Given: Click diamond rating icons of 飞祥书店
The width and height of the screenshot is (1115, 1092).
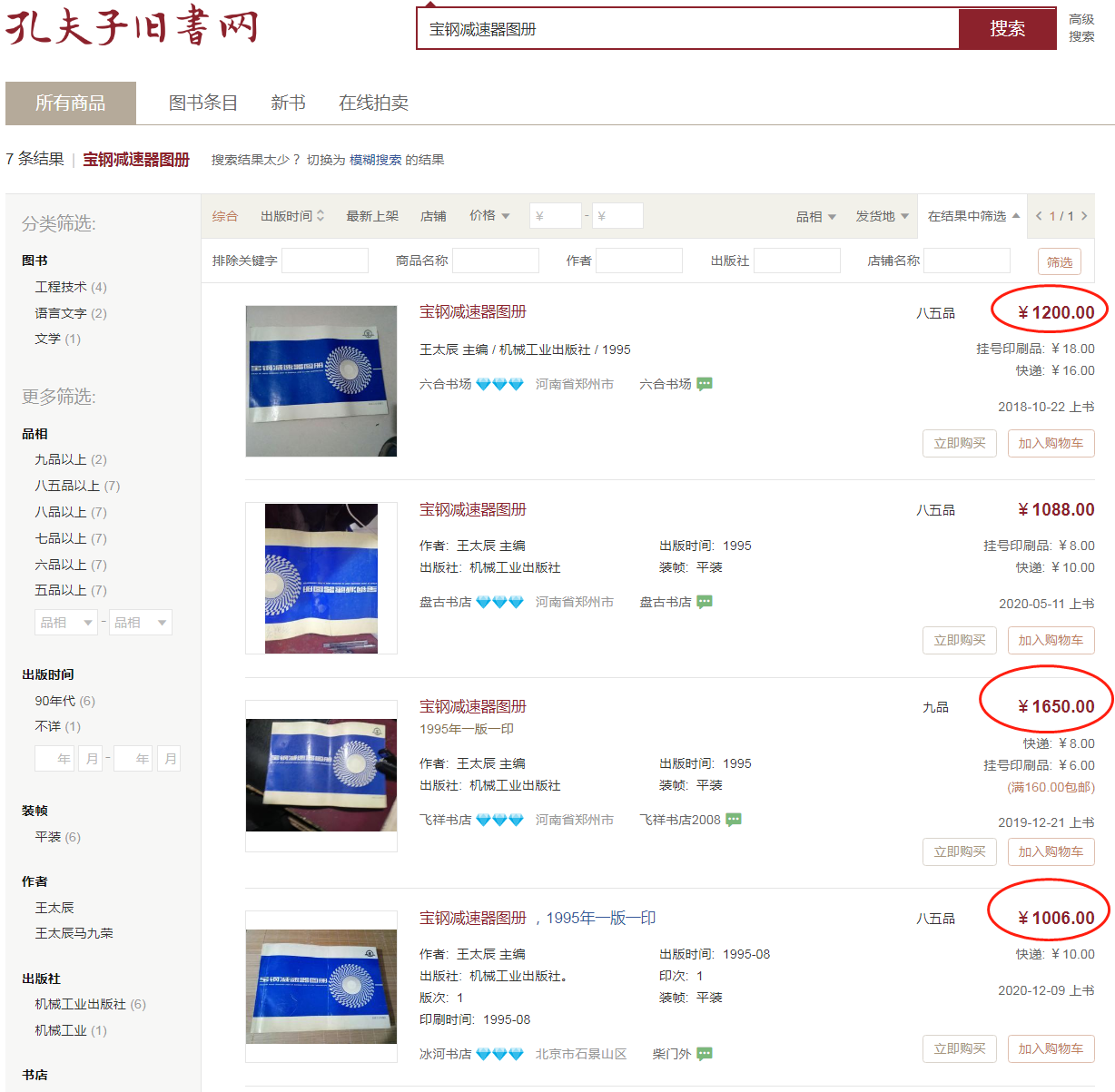Looking at the screenshot, I should pos(499,820).
